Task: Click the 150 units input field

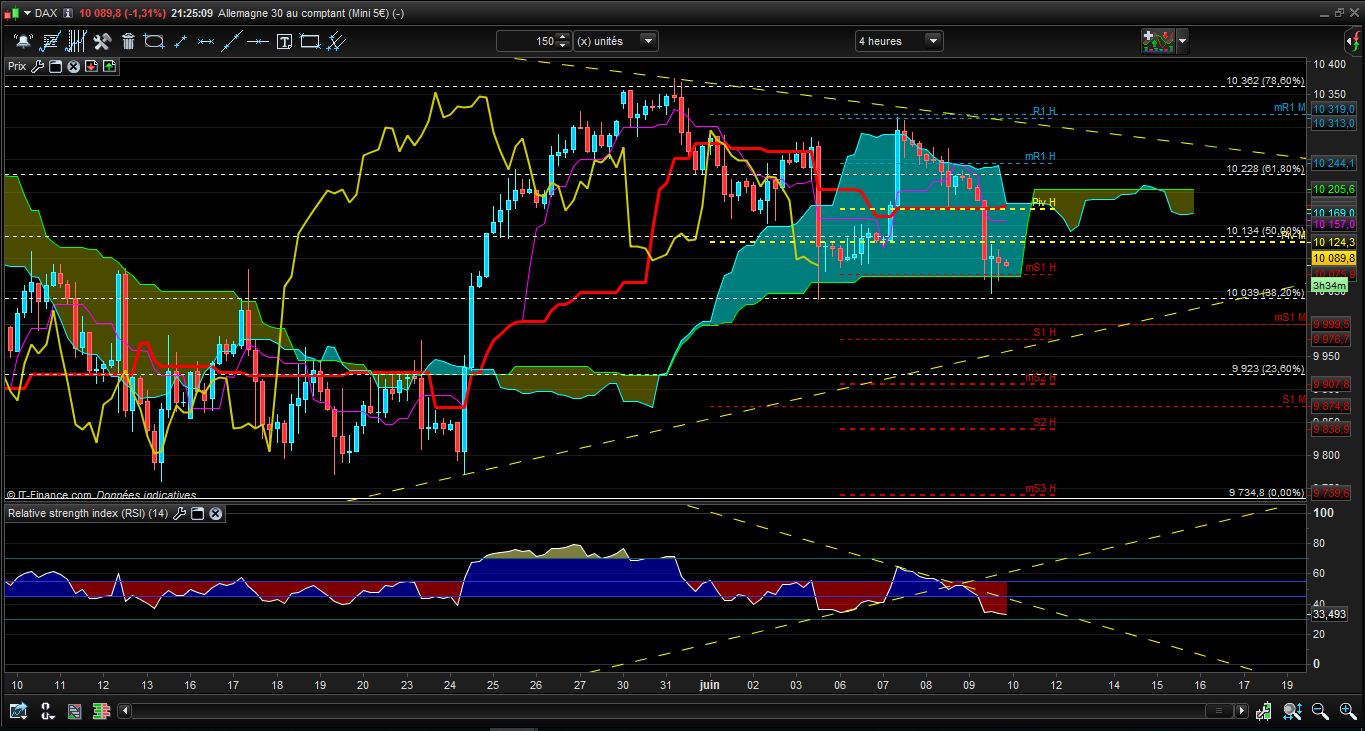Action: tap(527, 41)
